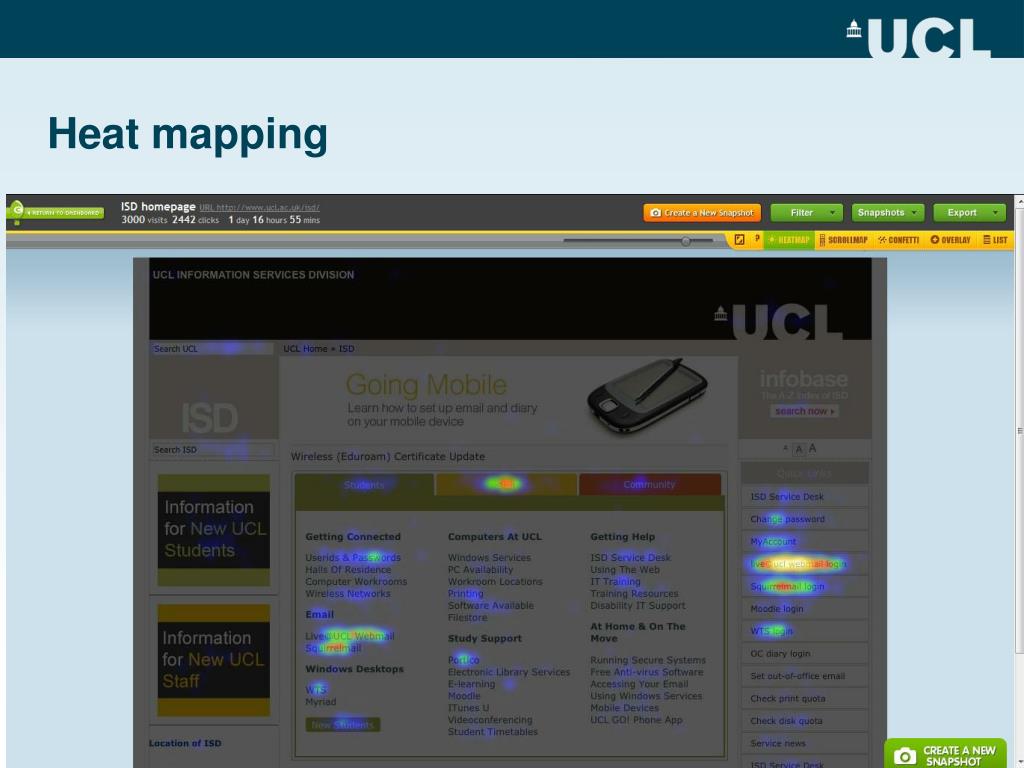The width and height of the screenshot is (1024, 768).
Task: Open Moodle link under Study Support
Action: 464,696
